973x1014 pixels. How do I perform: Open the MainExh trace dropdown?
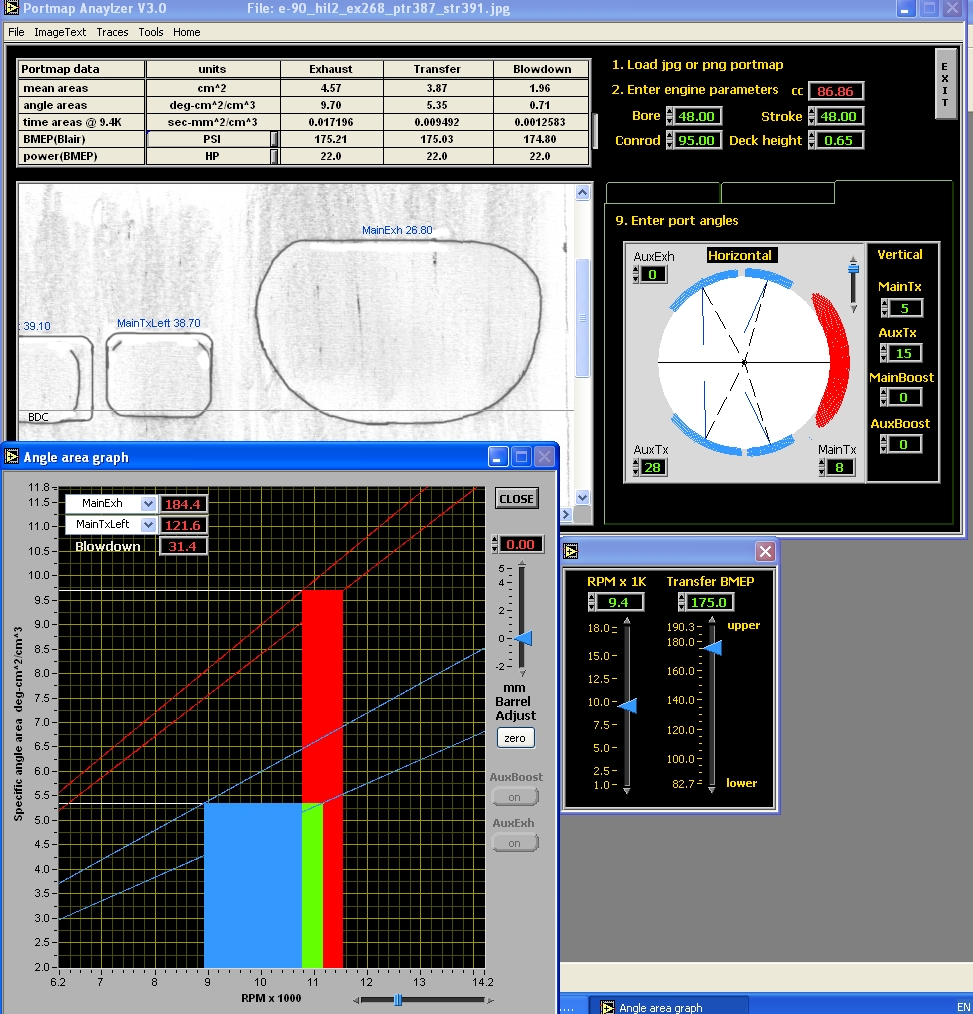click(x=148, y=504)
